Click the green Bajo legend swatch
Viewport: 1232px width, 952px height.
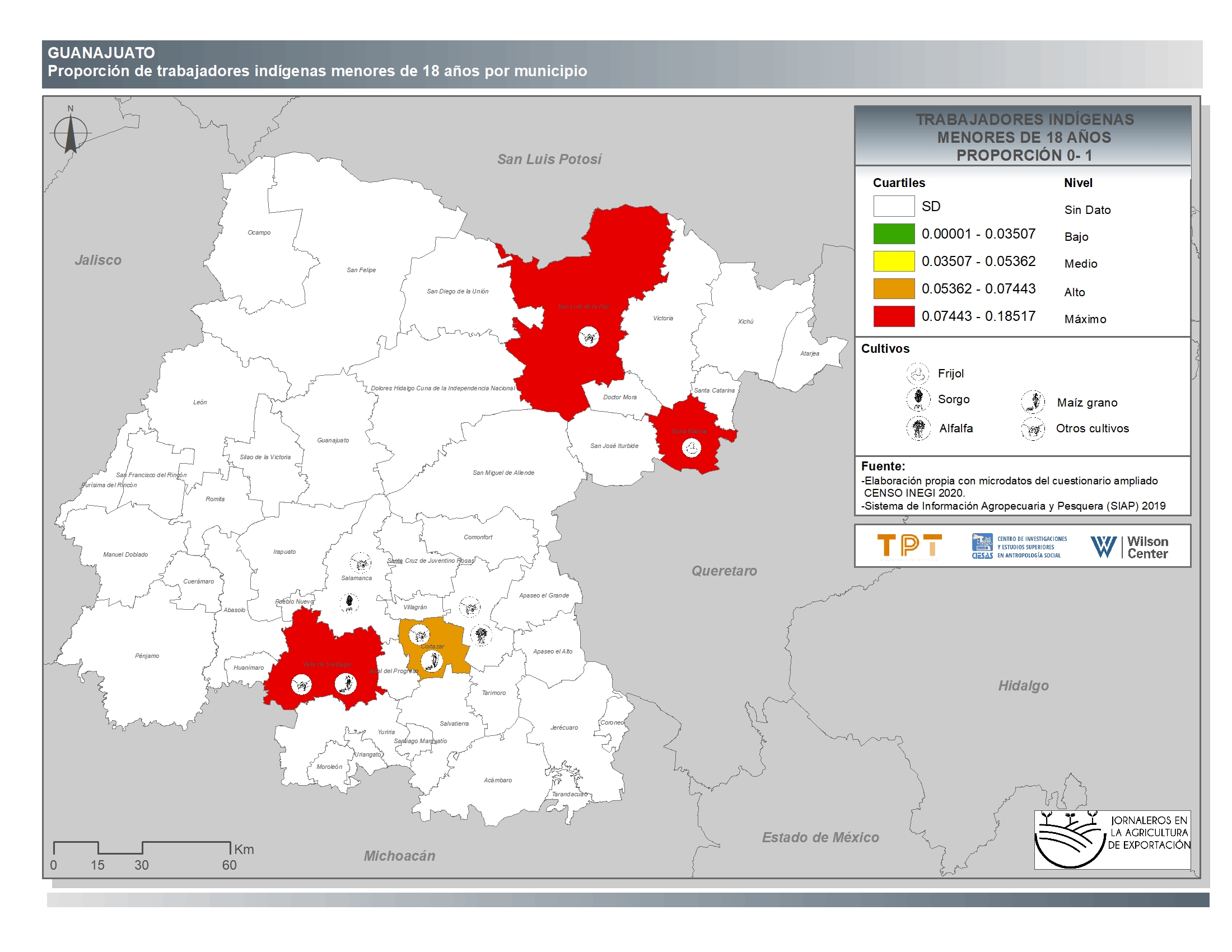click(x=894, y=234)
